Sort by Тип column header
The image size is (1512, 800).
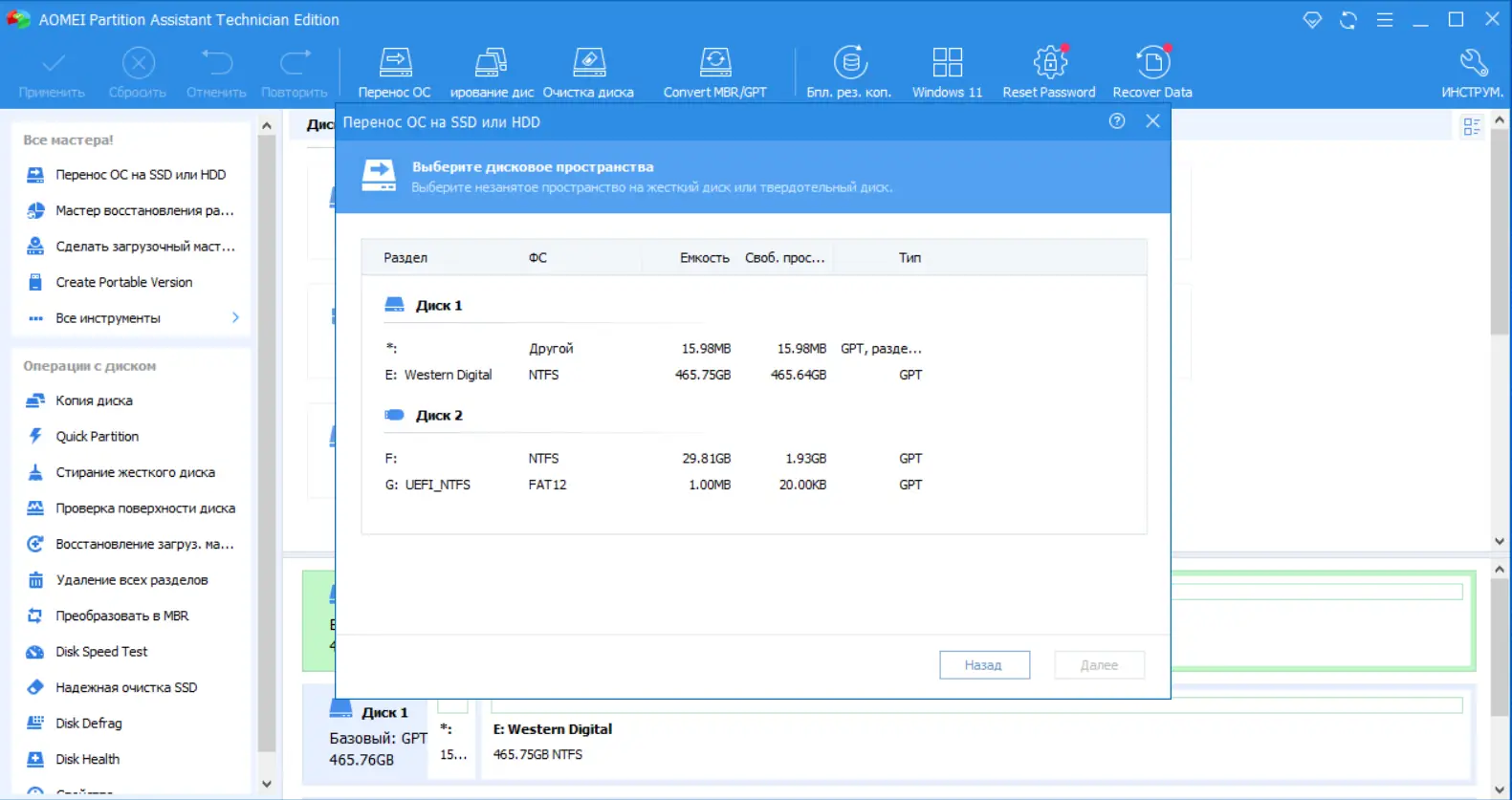(x=909, y=258)
